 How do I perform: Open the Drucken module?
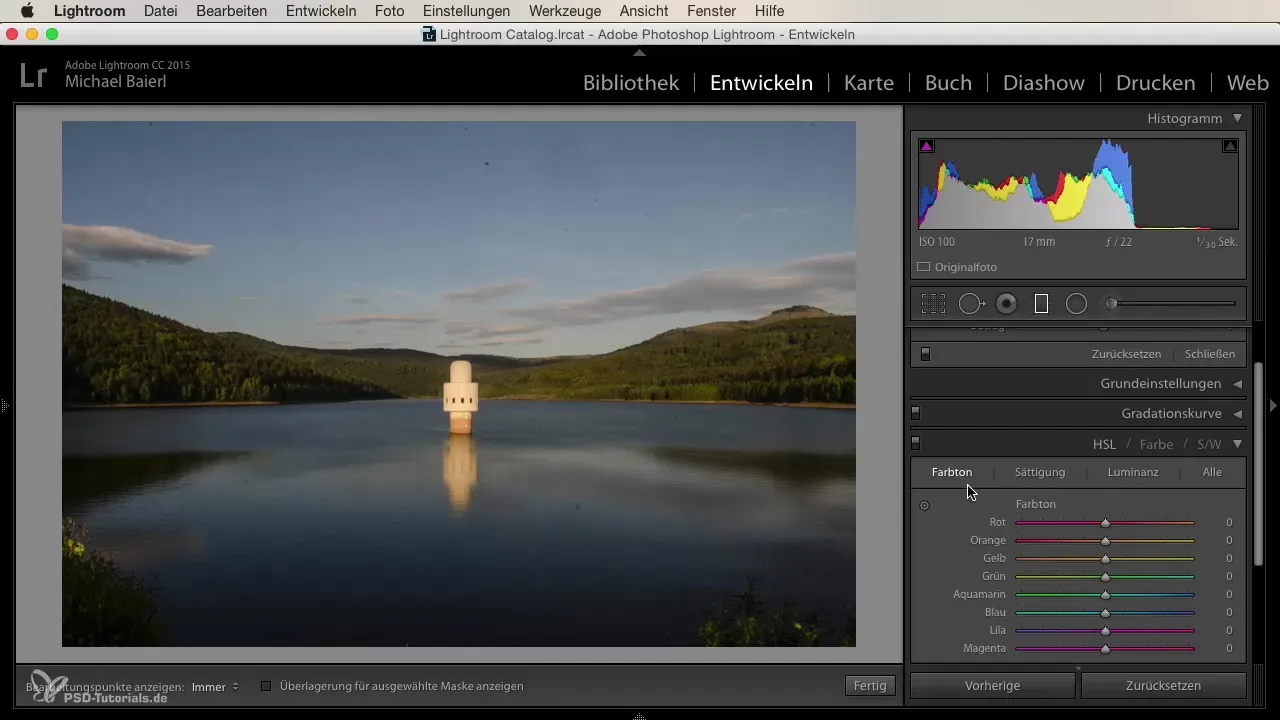click(1156, 83)
